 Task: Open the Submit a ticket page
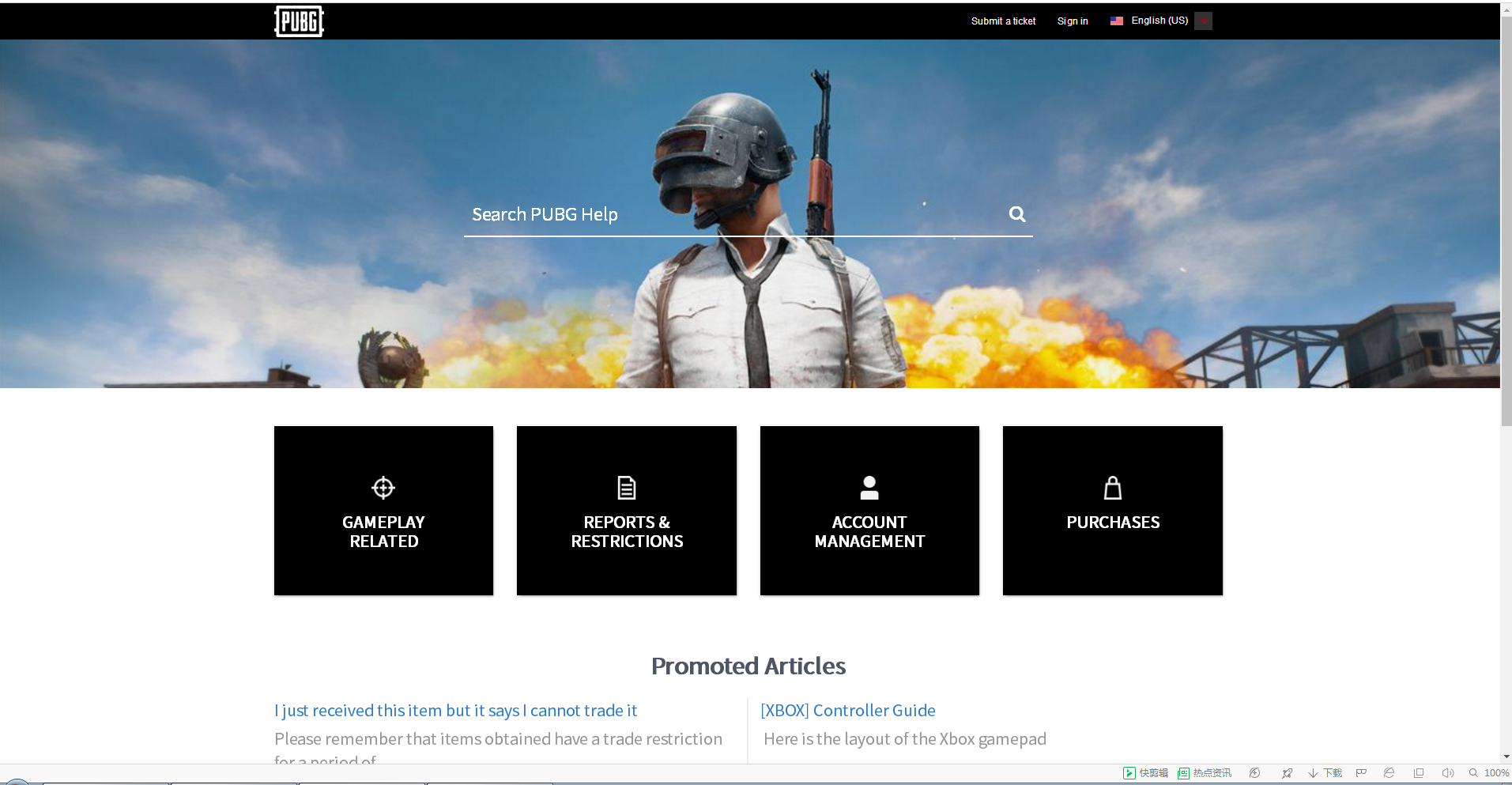click(x=1003, y=21)
